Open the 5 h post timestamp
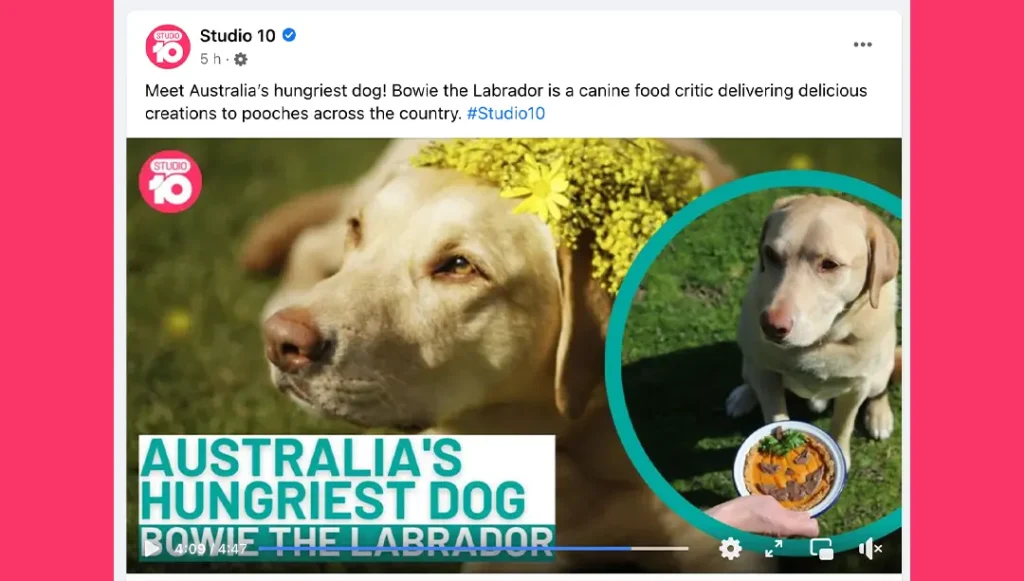The width and height of the screenshot is (1024, 581). pyautogui.click(x=210, y=59)
